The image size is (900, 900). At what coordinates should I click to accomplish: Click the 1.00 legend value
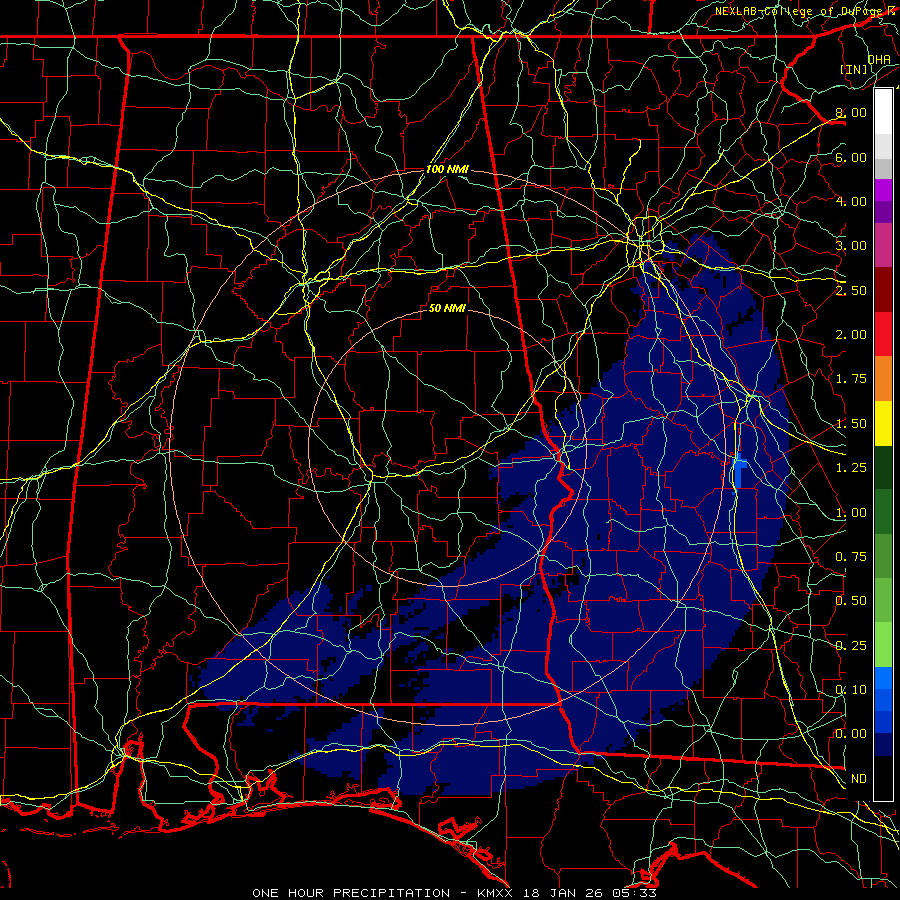coord(851,513)
